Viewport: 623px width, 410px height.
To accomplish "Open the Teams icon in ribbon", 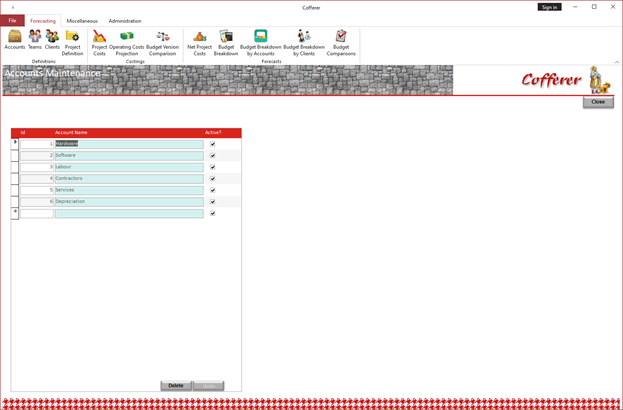I will tap(35, 39).
